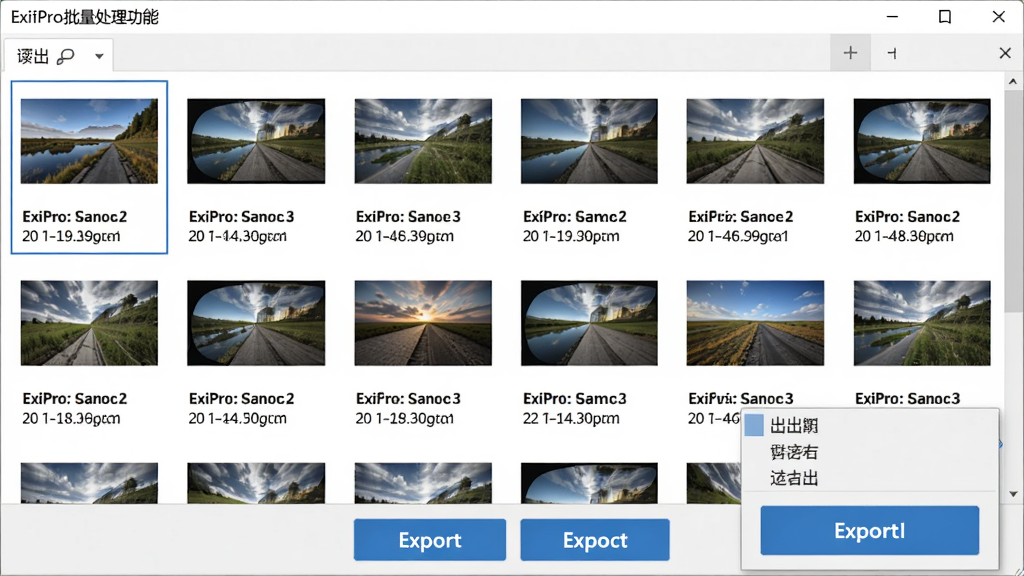This screenshot has width=1024, height=576.
Task: Click the caption date text 22 1-14.30pm
Action: point(571,419)
